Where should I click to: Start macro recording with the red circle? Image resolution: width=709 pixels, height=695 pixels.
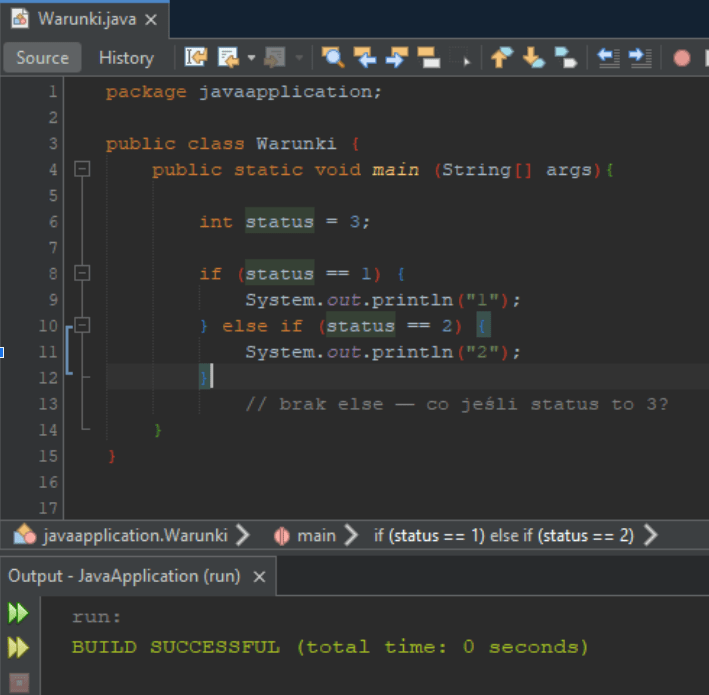(682, 58)
